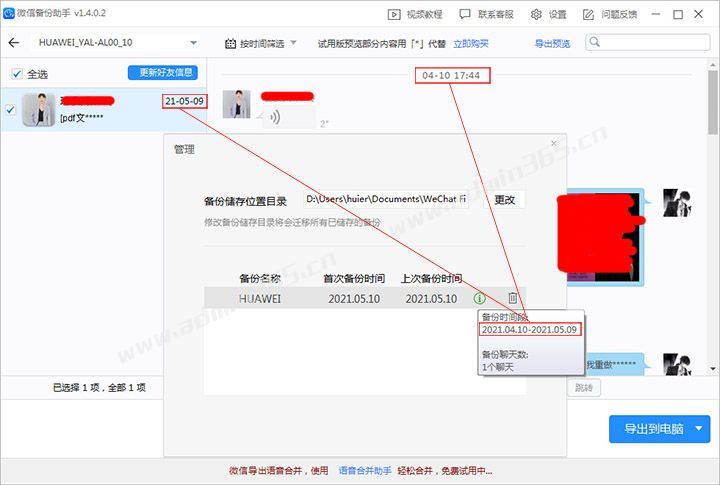The image size is (720, 485).
Task: Click the 04-10 17:44 chat timestamp
Action: (452, 75)
